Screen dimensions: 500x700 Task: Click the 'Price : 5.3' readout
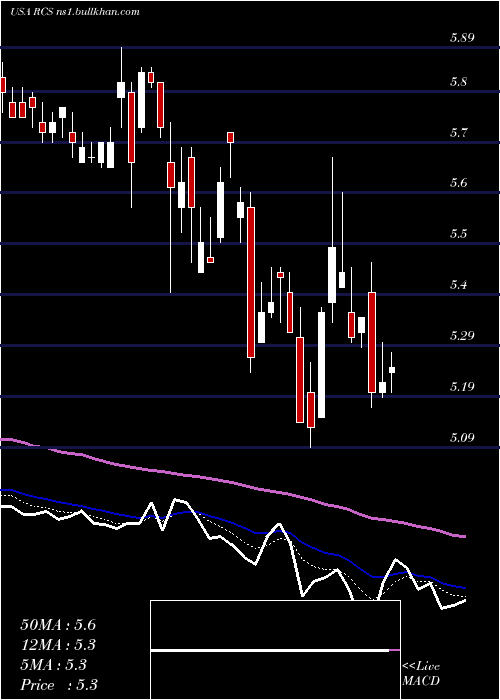coord(59,685)
